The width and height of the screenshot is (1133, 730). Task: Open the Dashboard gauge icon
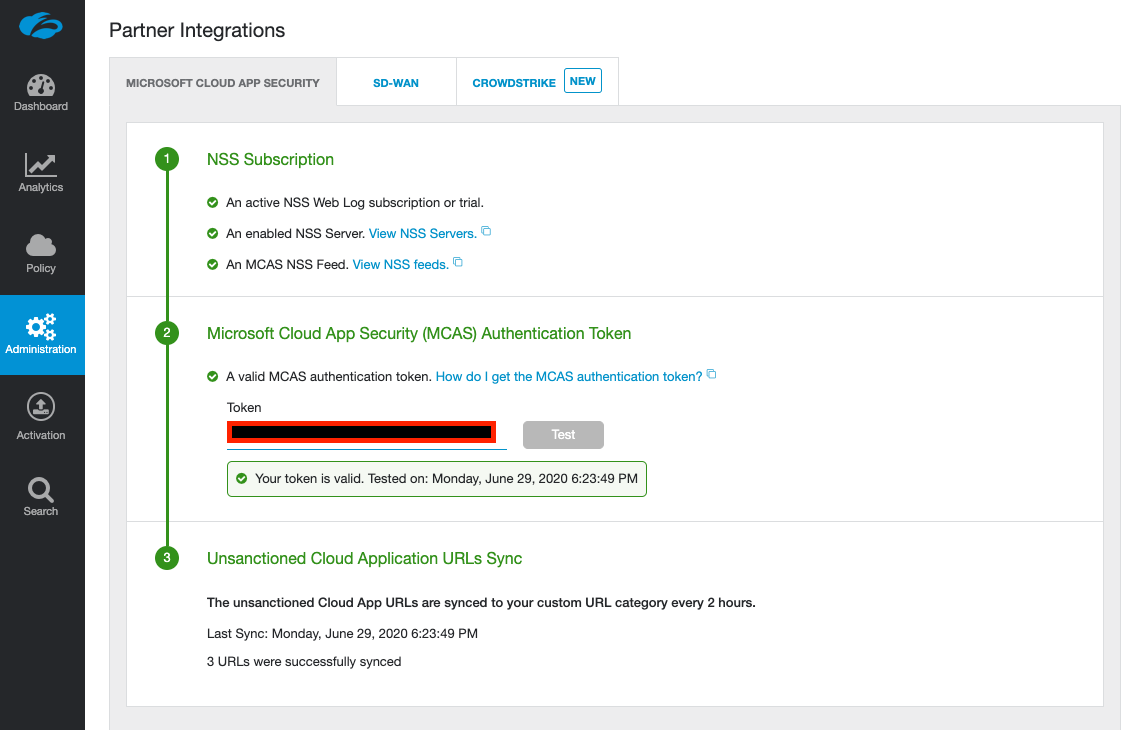(41, 86)
